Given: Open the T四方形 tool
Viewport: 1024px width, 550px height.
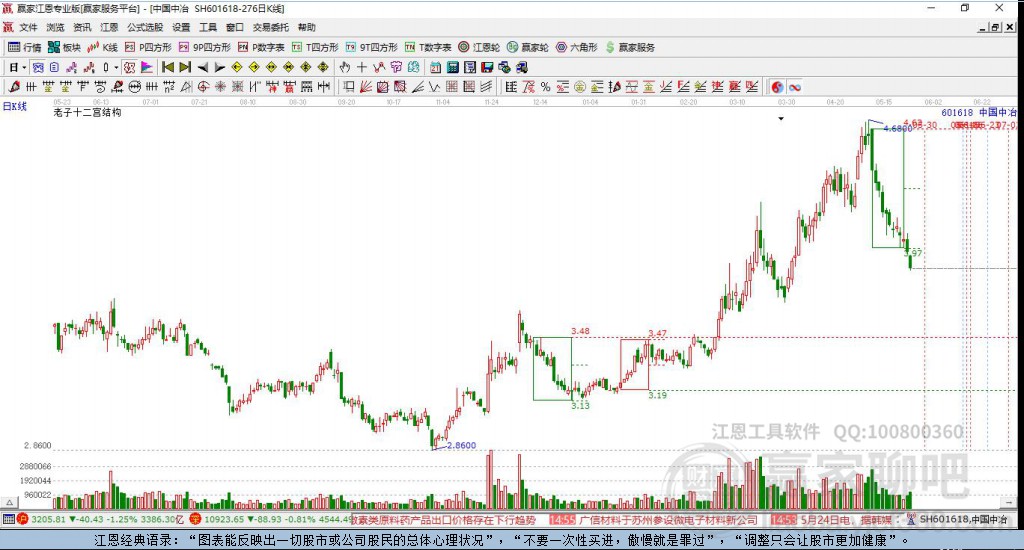Looking at the screenshot, I should pos(315,48).
